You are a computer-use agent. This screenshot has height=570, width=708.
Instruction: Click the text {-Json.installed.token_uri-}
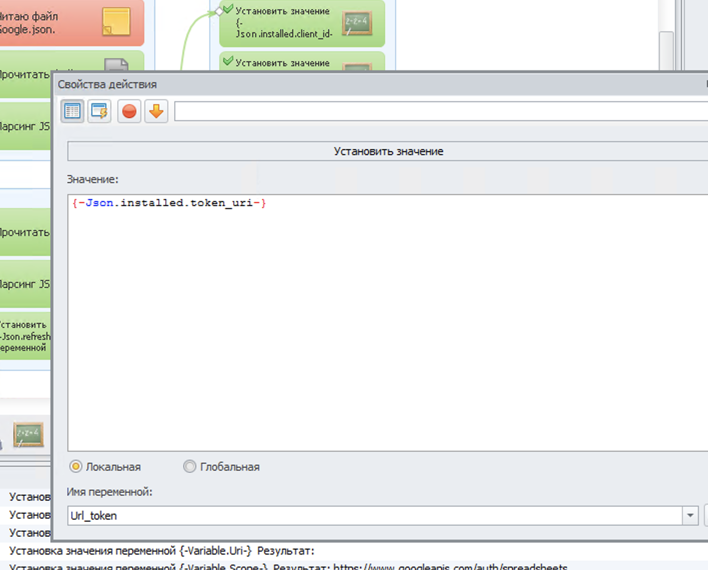tap(169, 203)
